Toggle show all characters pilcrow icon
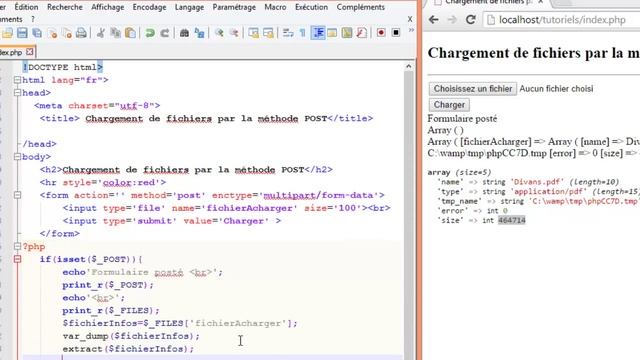This screenshot has width=640, height=360. click(302, 33)
